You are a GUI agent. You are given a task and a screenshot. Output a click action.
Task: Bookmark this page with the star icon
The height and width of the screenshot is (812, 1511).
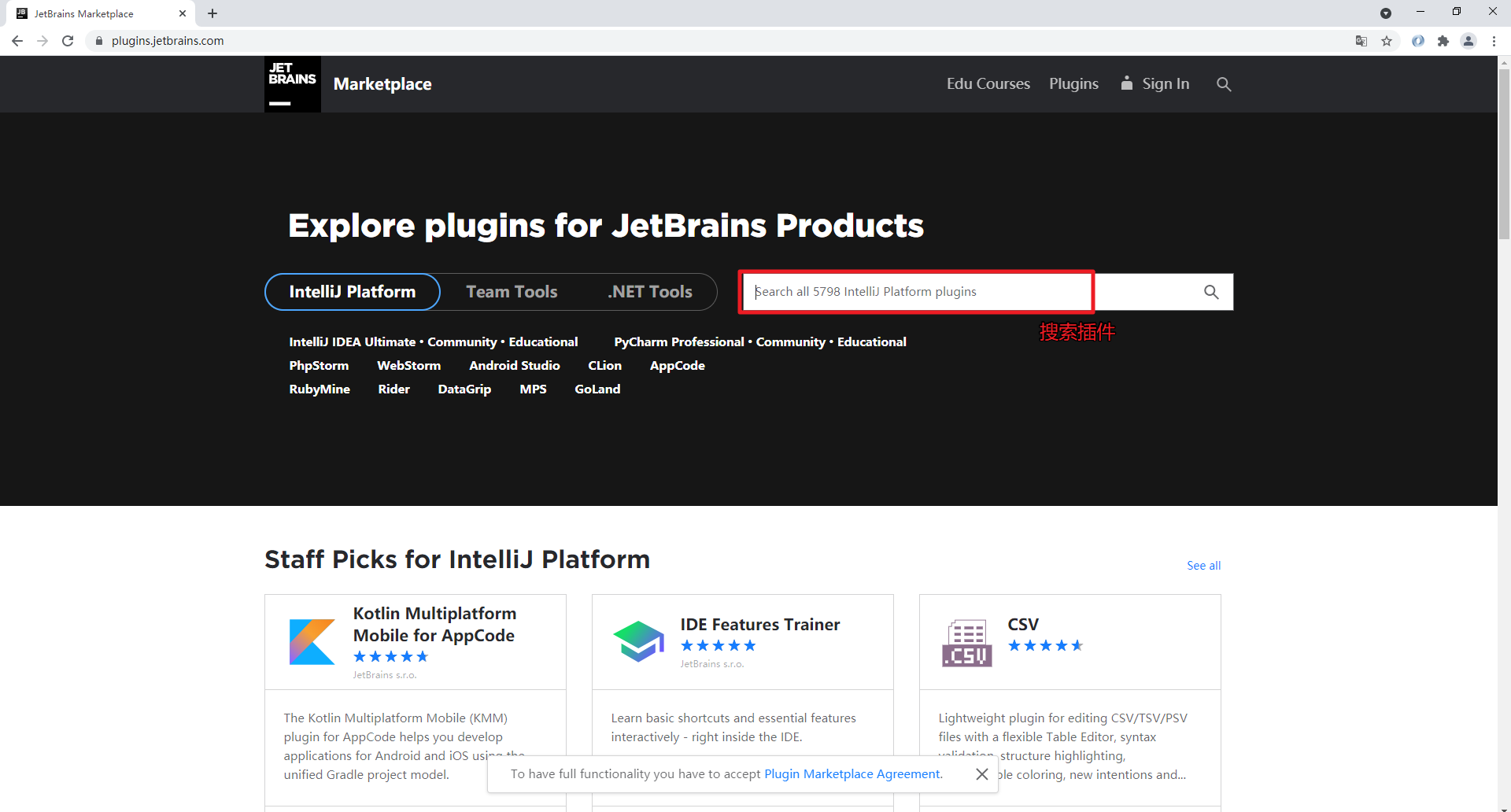pyautogui.click(x=1387, y=41)
